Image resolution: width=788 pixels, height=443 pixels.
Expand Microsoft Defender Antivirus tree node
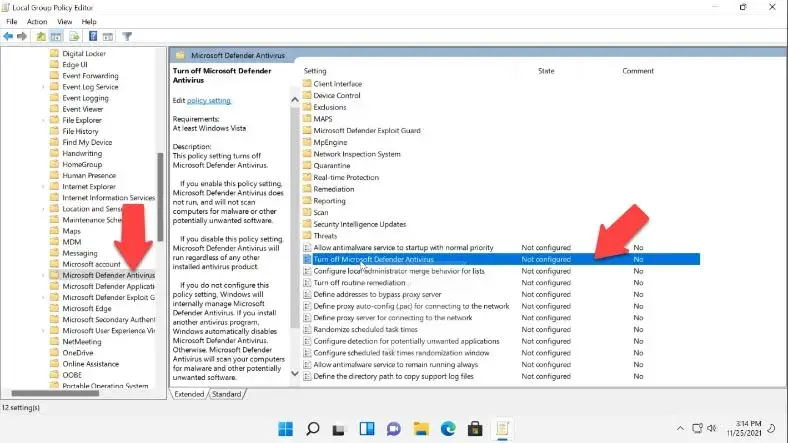coord(44,275)
